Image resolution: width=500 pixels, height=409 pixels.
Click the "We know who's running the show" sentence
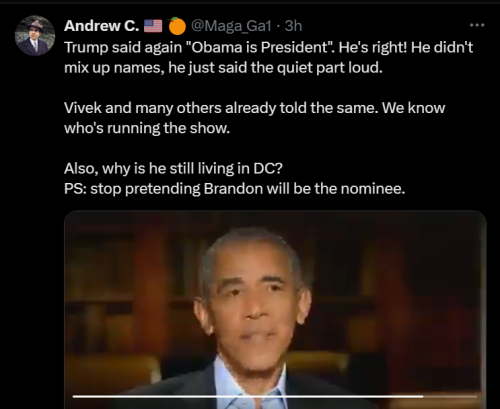(x=254, y=118)
